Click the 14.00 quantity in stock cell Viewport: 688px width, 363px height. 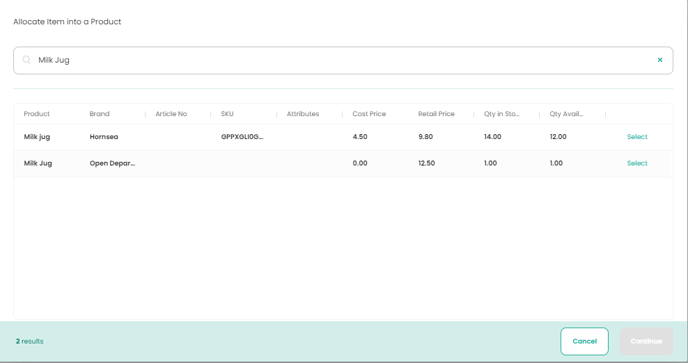click(492, 137)
